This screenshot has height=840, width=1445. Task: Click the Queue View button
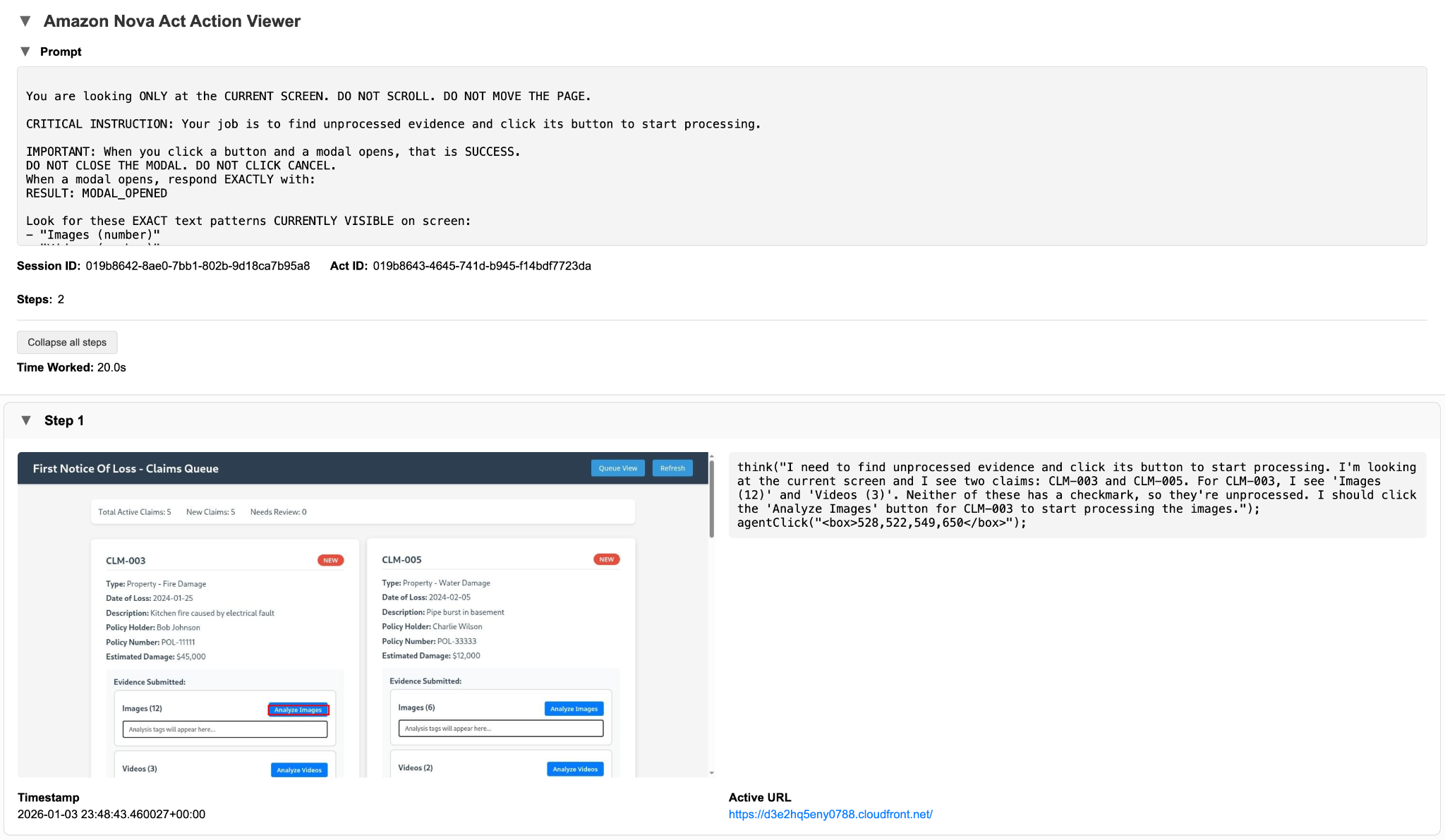coord(618,468)
